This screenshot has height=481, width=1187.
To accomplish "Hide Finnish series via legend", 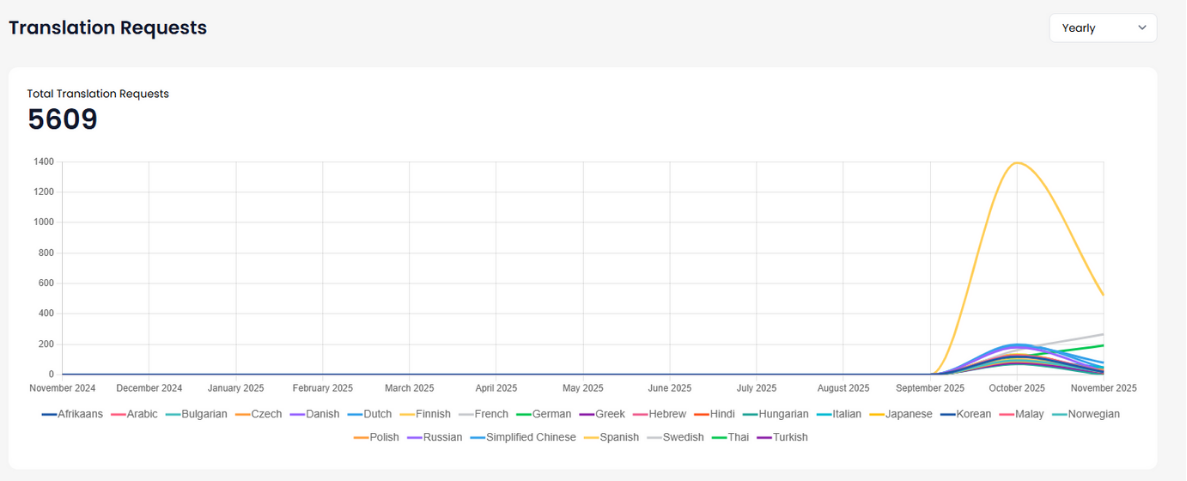I will [x=425, y=414].
